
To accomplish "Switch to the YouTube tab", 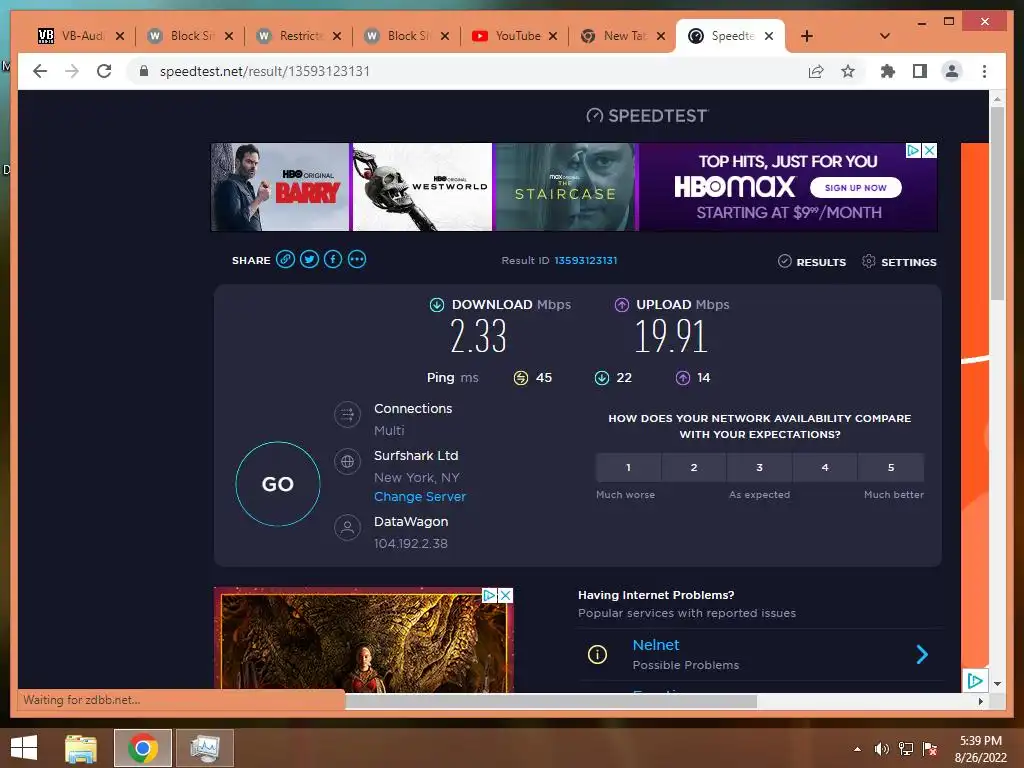I will pyautogui.click(x=515, y=36).
